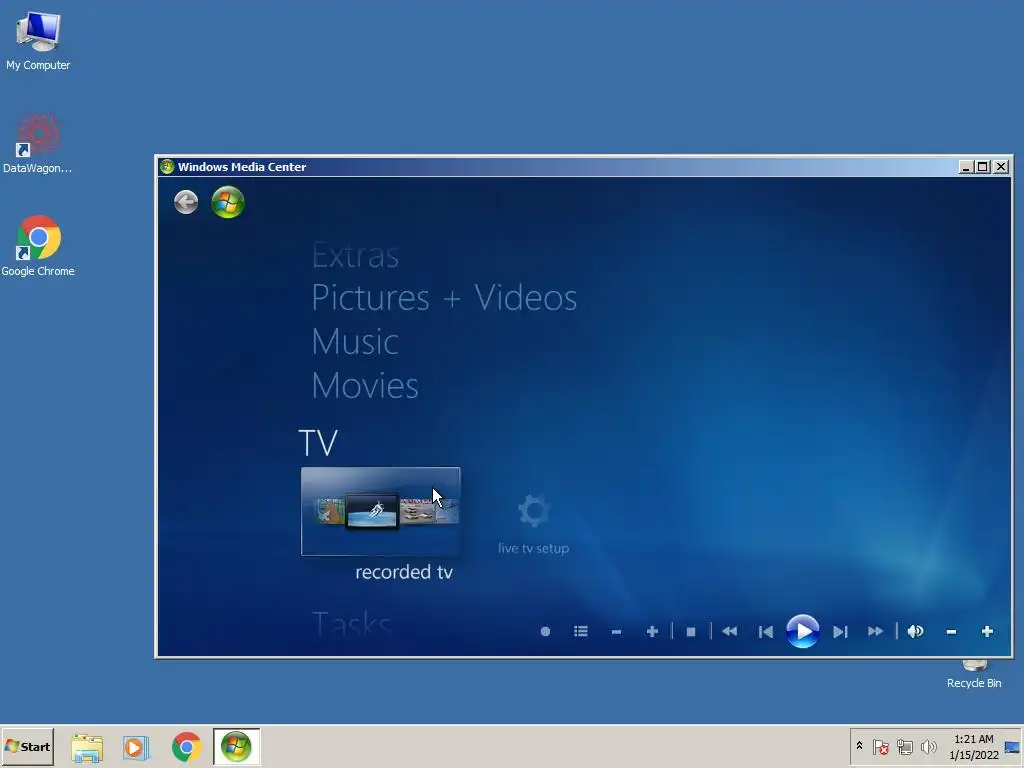
Task: Lower volume with the rightmost minus button
Action: tap(952, 632)
